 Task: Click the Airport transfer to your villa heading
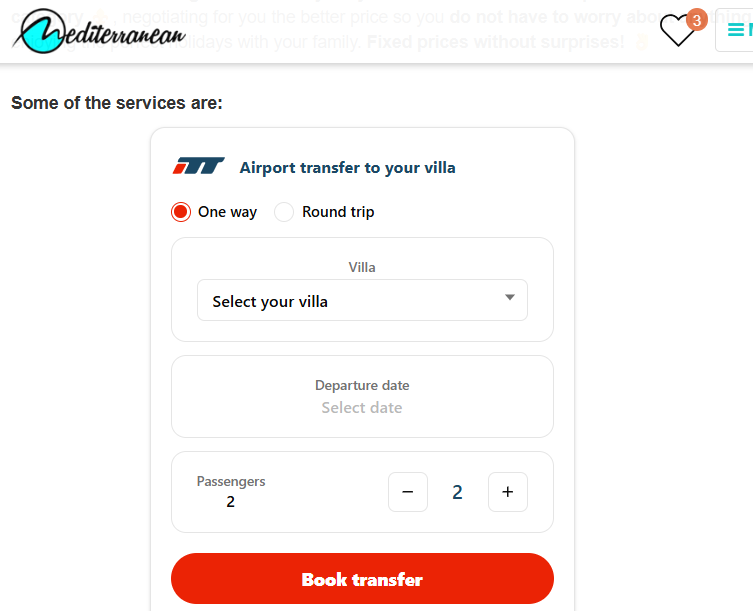coord(347,168)
